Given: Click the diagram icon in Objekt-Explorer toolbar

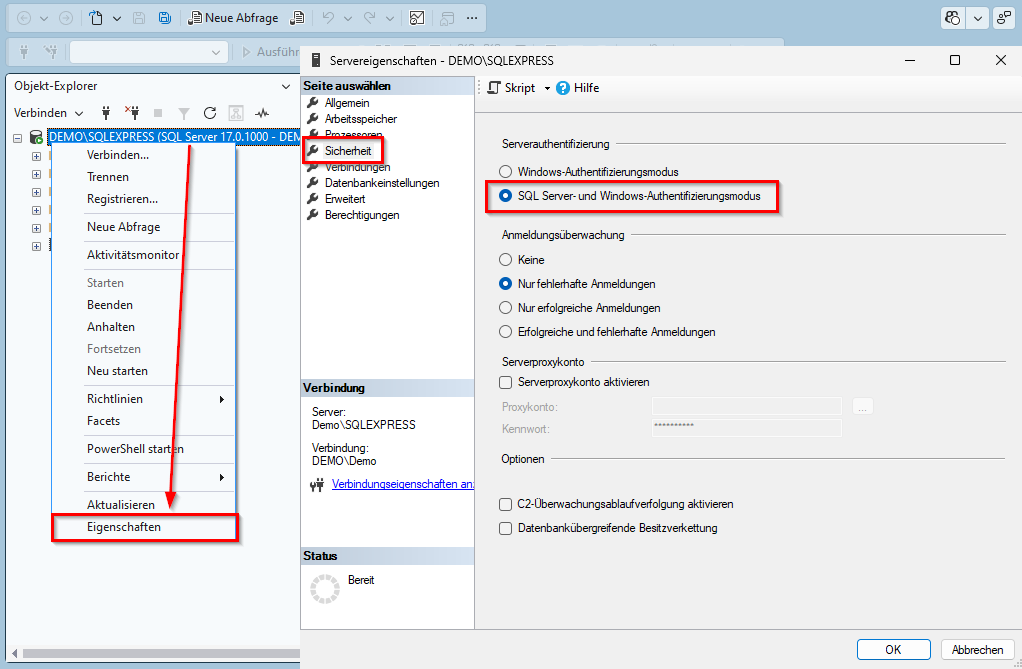Looking at the screenshot, I should (236, 113).
